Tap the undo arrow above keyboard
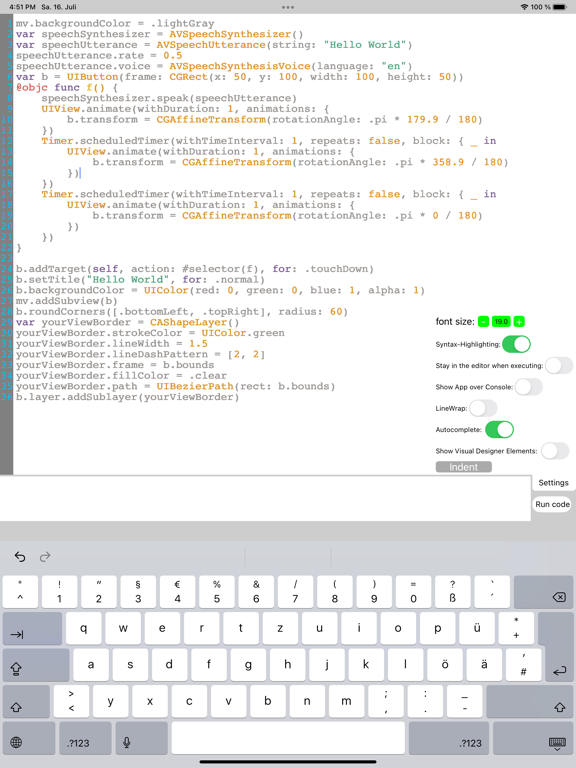Image resolution: width=576 pixels, height=768 pixels. 20,556
